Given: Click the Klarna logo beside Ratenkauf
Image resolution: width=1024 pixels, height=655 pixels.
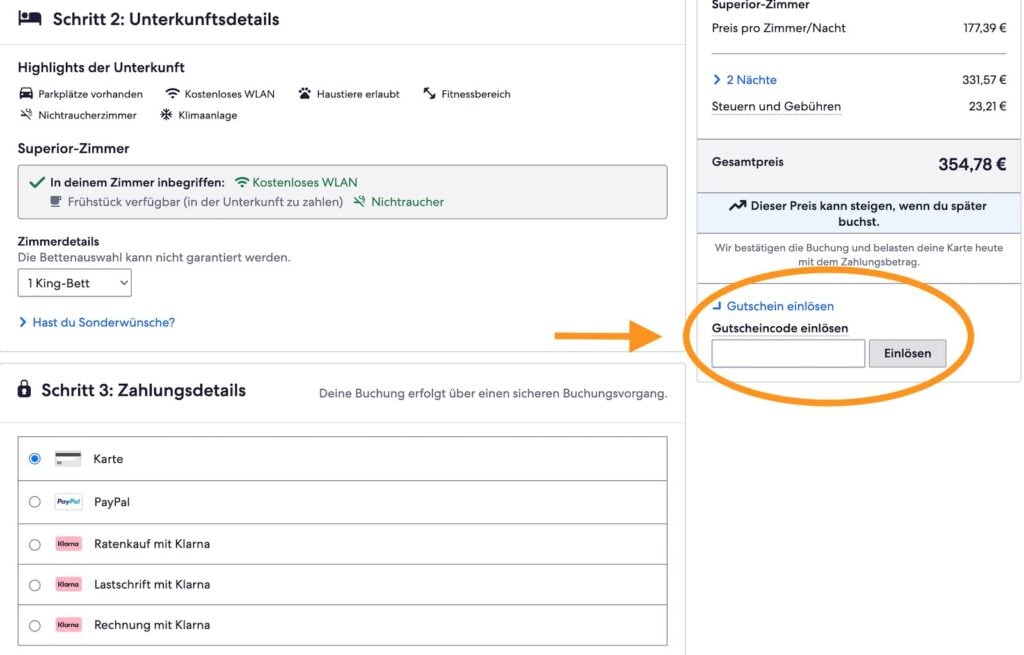Looking at the screenshot, I should pyautogui.click(x=67, y=543).
